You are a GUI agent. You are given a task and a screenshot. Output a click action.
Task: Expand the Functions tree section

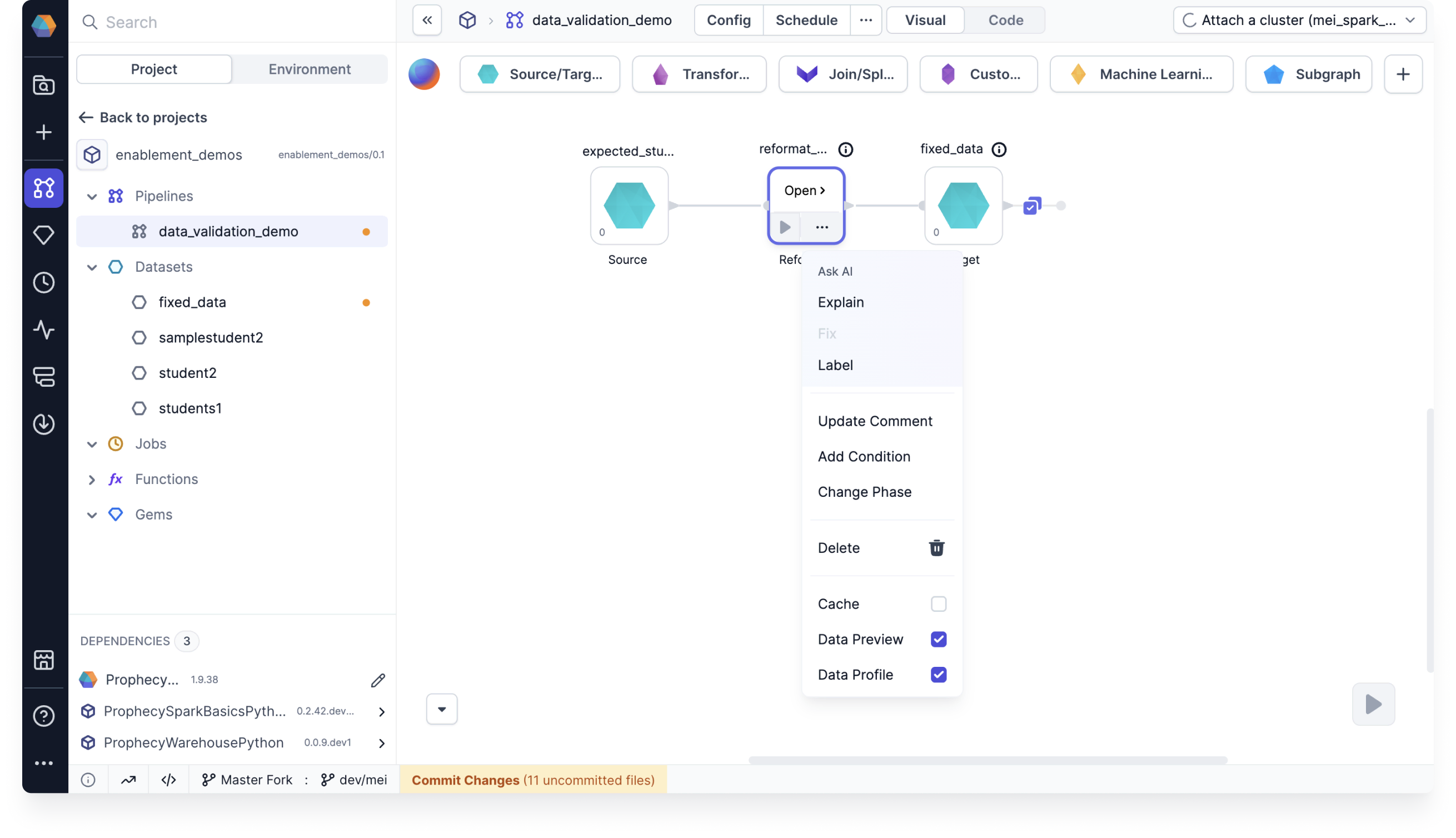coord(92,480)
